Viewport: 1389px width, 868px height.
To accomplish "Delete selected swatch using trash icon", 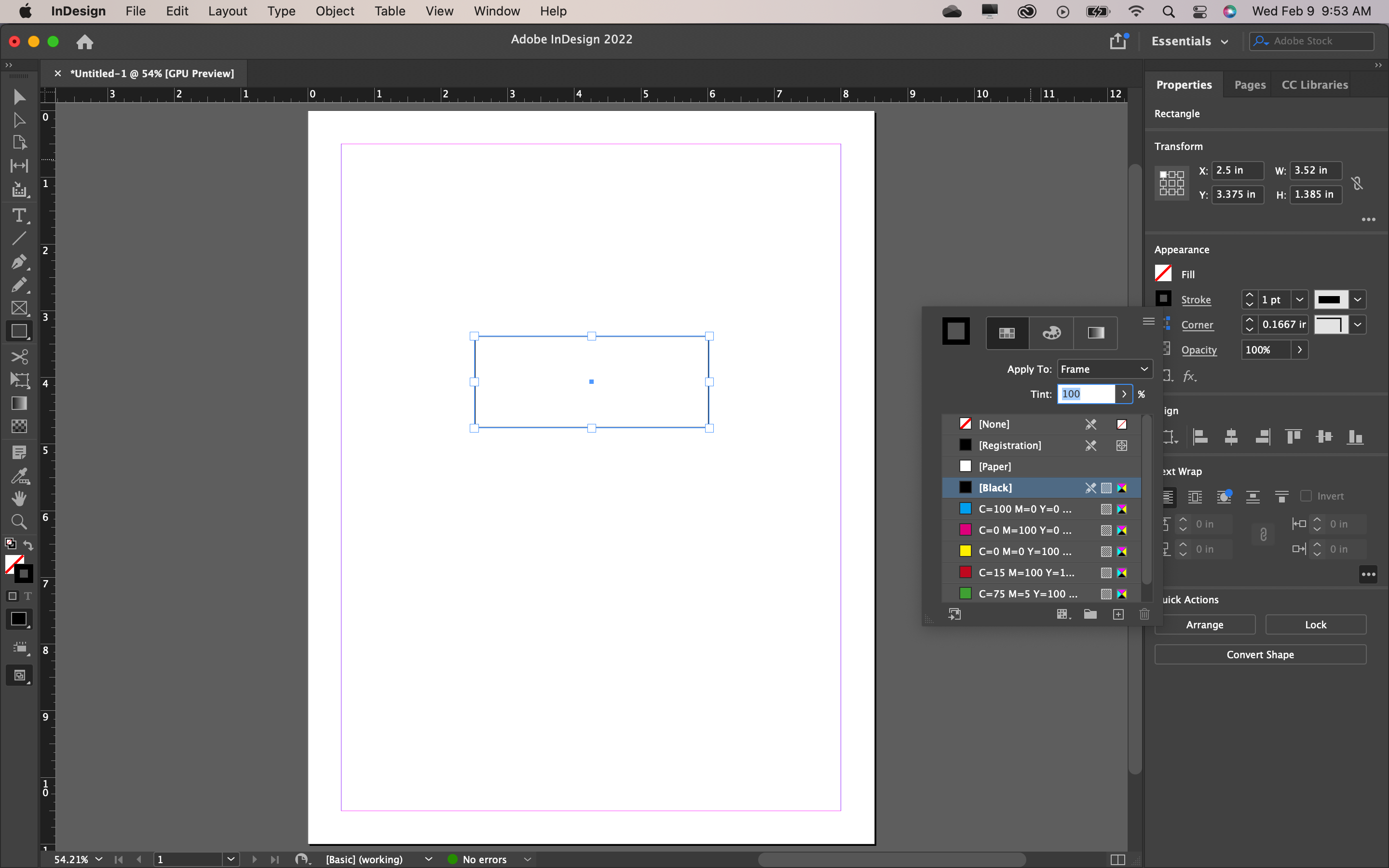I will (1144, 614).
